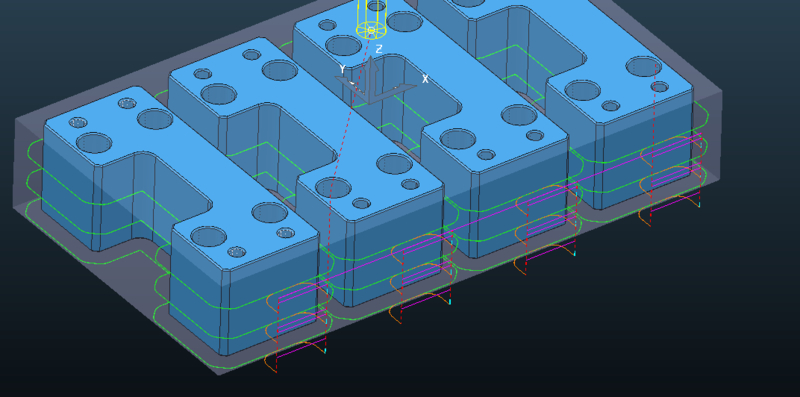Click the large hole at leftmost block's front corner

209,237
